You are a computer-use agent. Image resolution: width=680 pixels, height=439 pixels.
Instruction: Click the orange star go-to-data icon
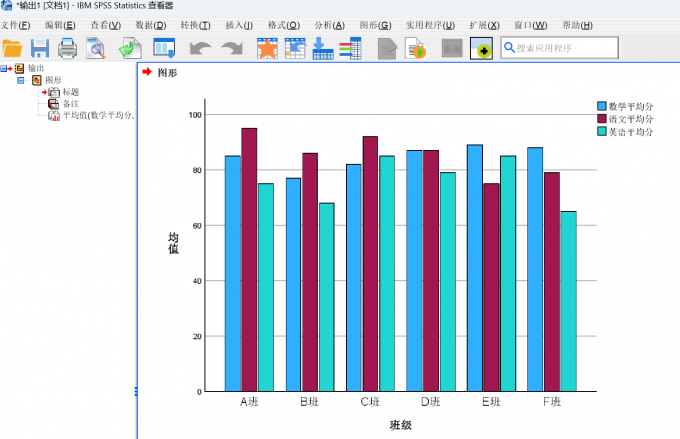(267, 48)
